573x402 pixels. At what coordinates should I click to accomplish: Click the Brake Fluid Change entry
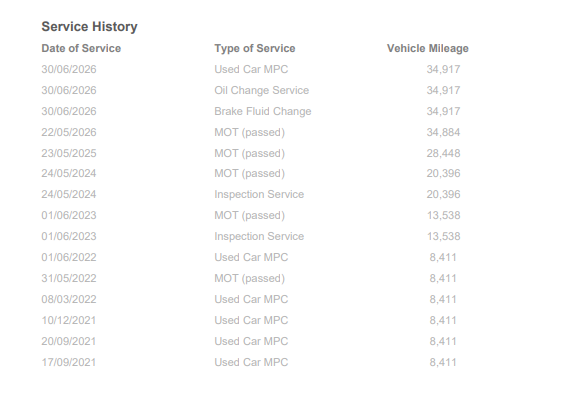263,111
